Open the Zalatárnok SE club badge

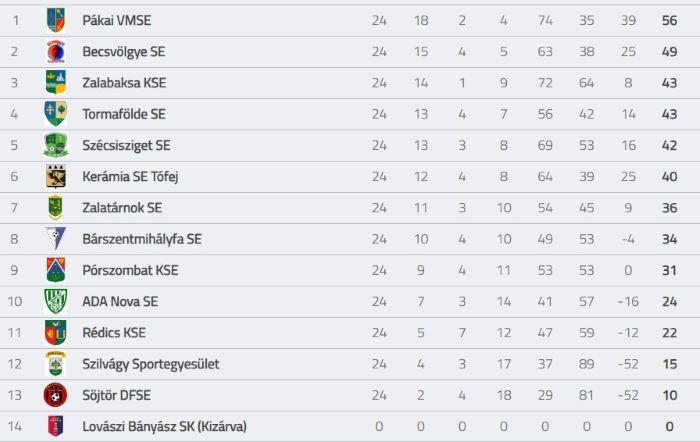(55, 208)
